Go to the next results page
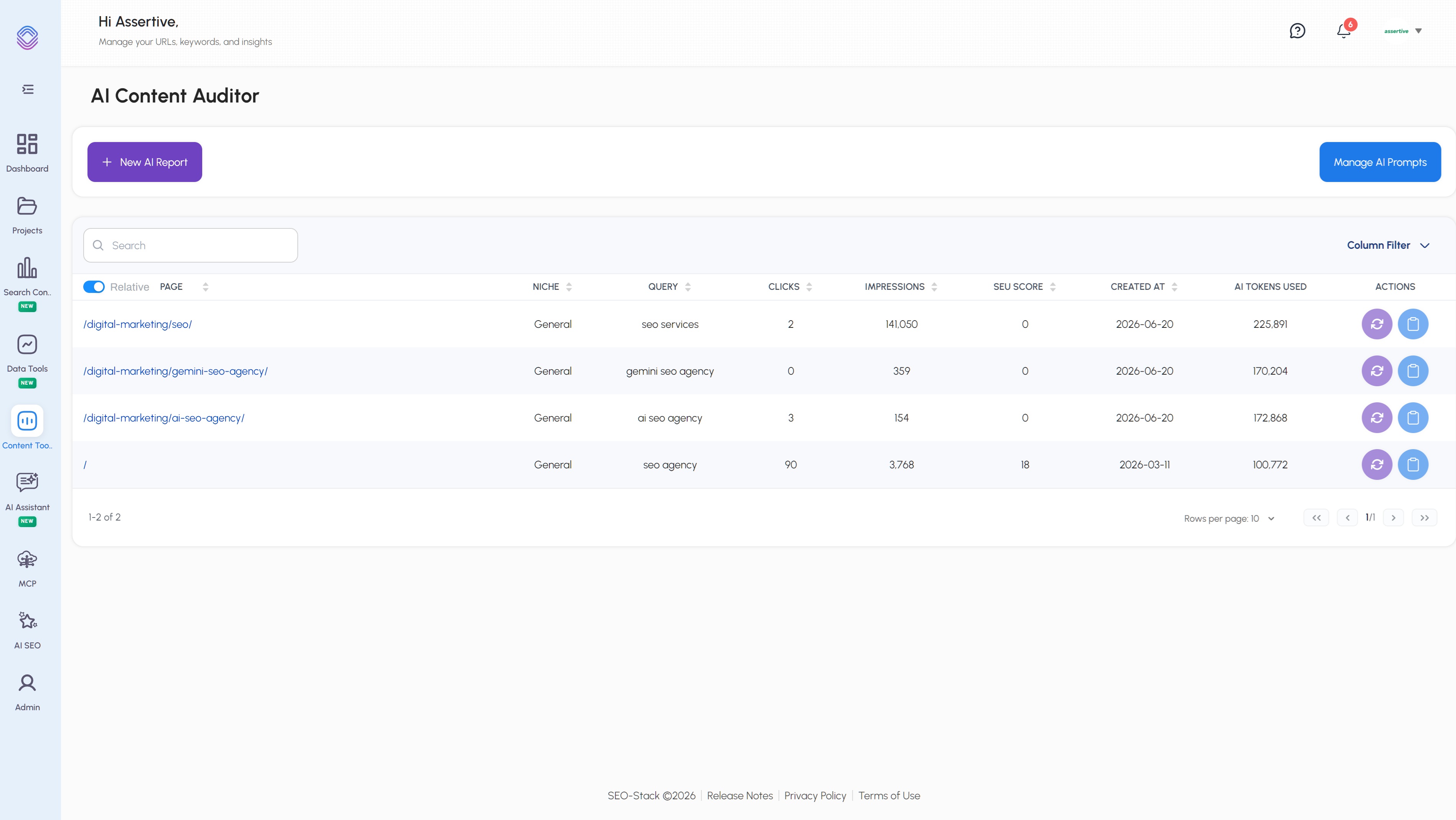This screenshot has width=1456, height=820. pos(1393,517)
